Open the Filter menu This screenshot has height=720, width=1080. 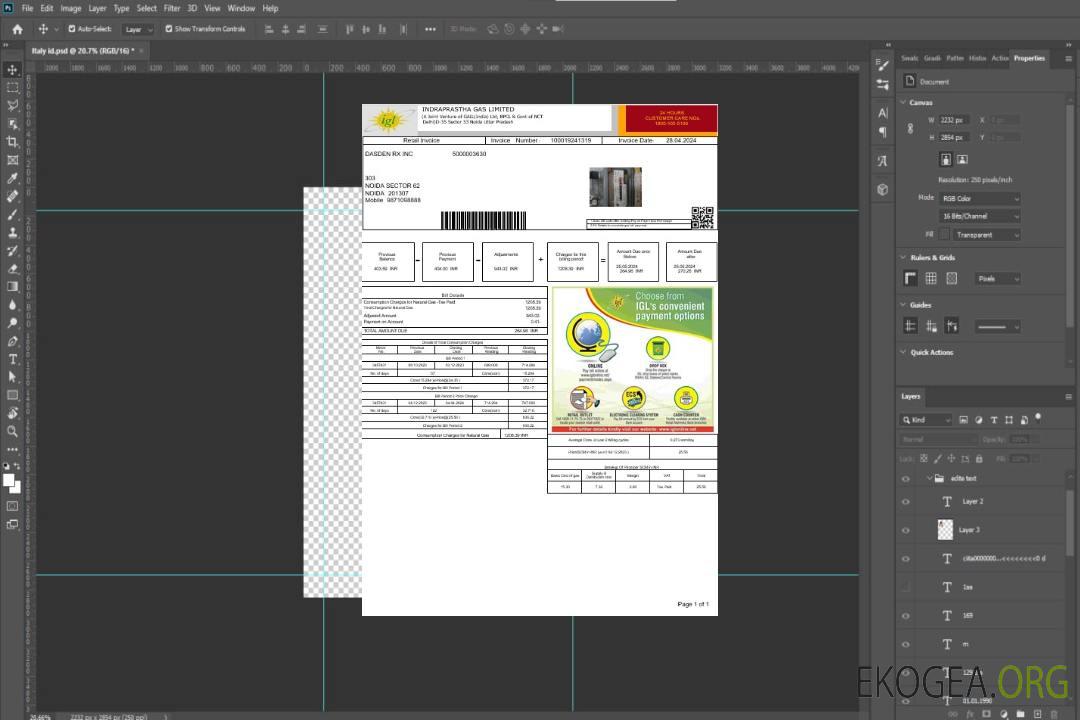click(172, 8)
